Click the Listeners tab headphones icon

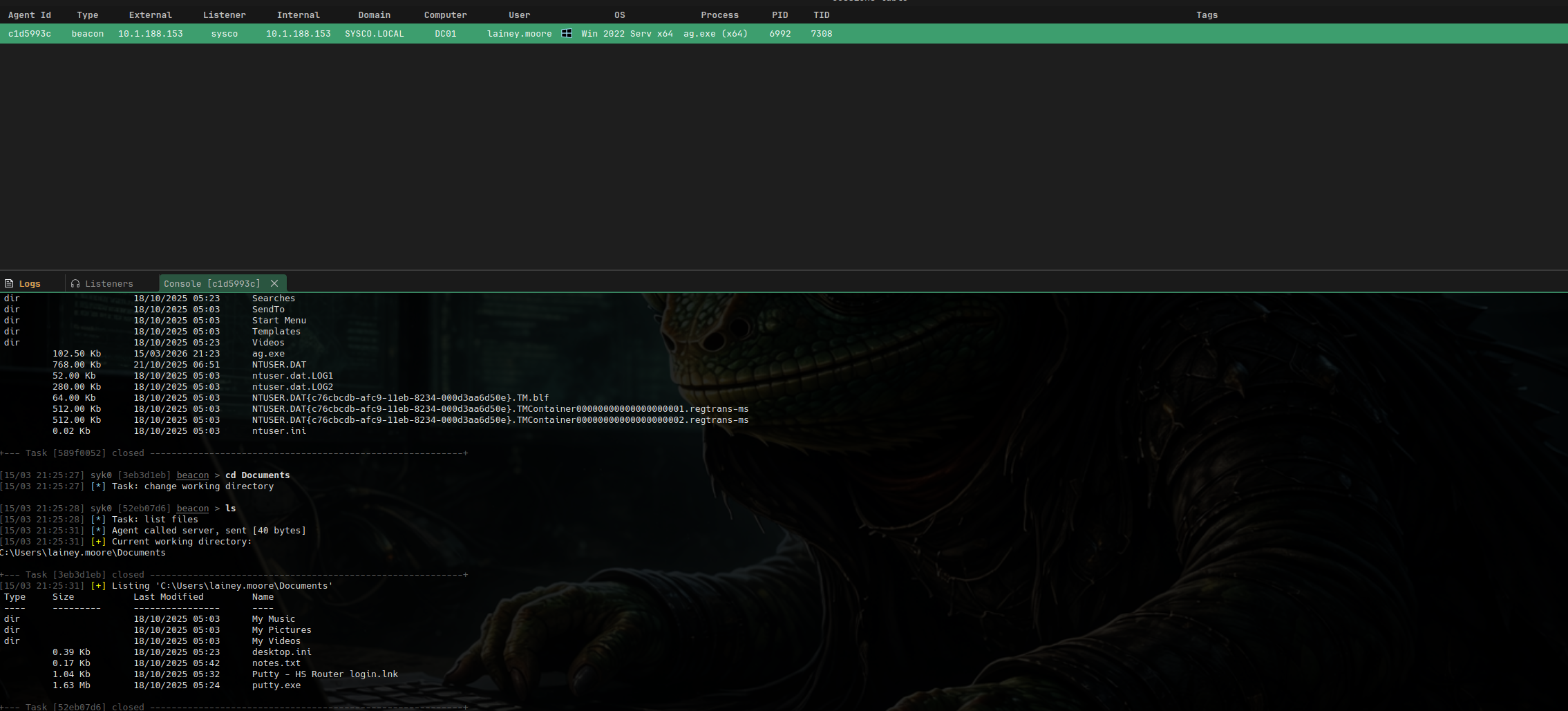click(75, 283)
